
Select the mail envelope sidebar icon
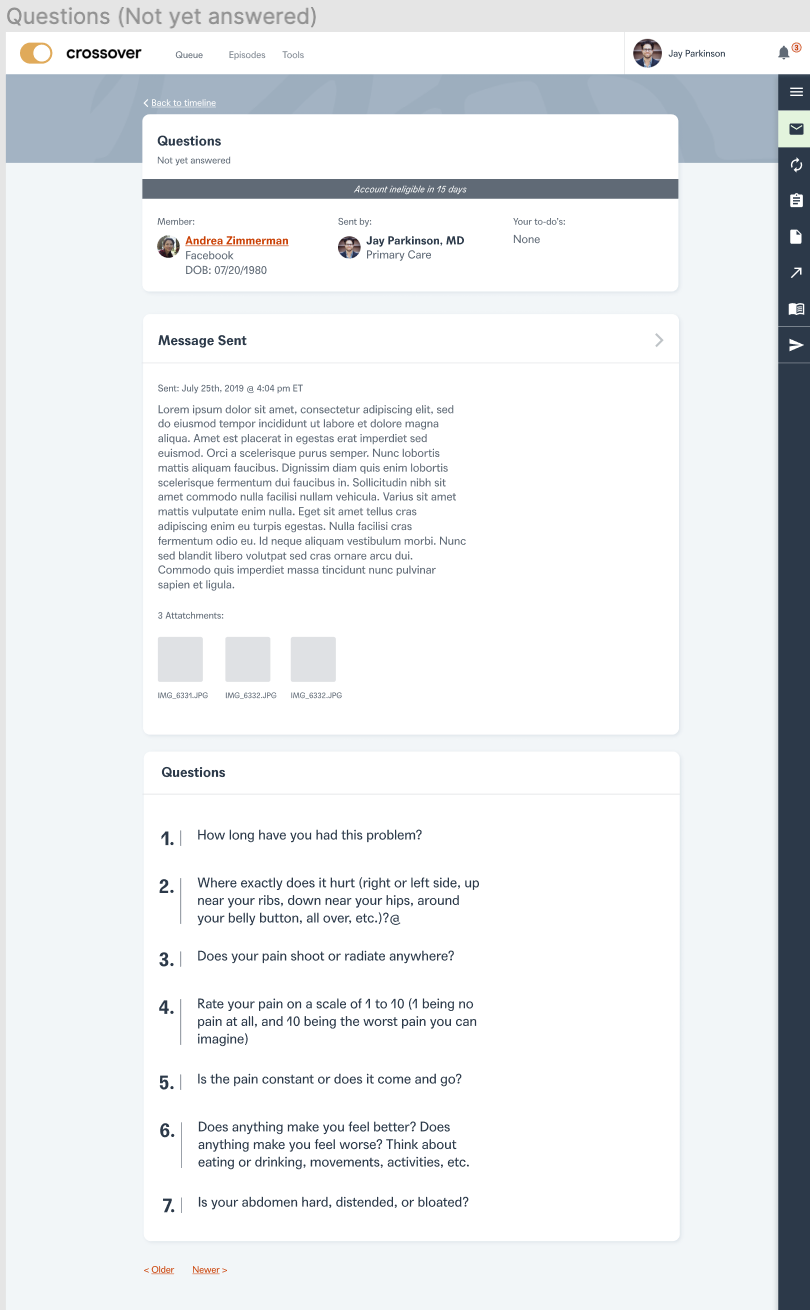(796, 129)
